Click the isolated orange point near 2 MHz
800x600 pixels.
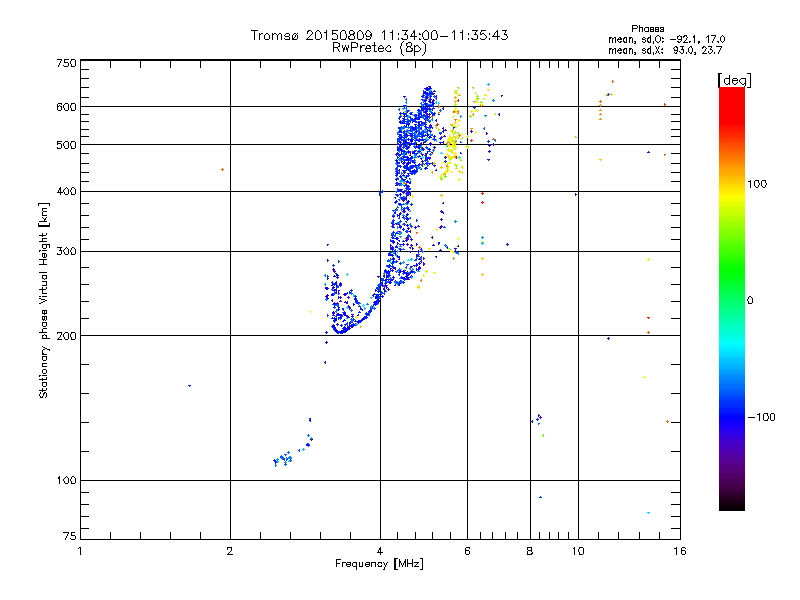pos(222,169)
